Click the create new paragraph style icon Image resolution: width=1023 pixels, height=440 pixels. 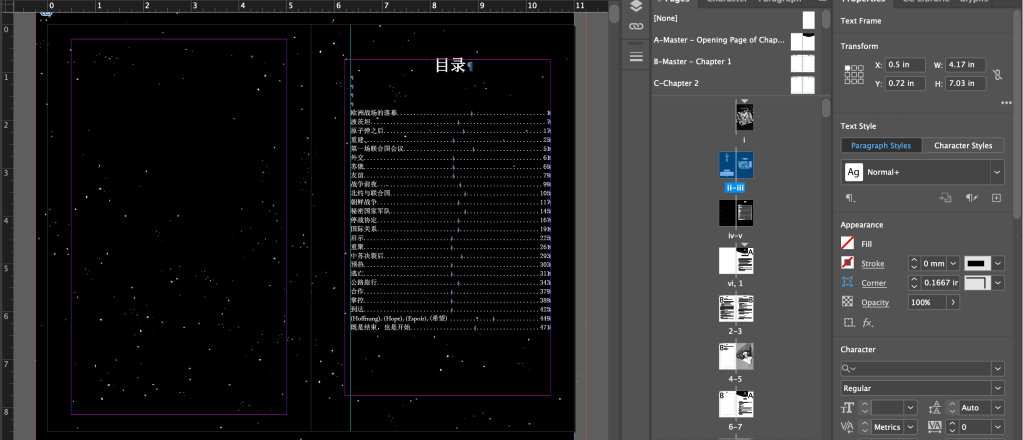pyautogui.click(x=996, y=198)
